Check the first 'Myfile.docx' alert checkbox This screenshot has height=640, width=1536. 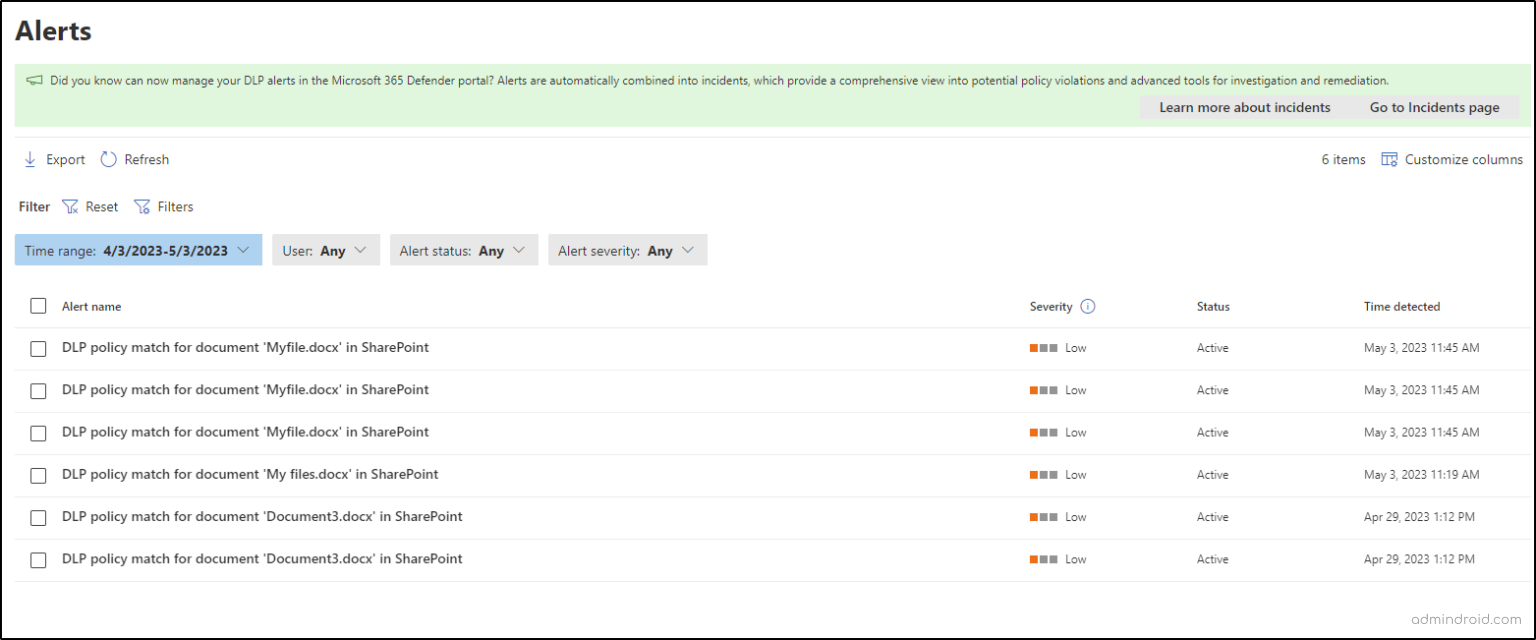point(38,348)
